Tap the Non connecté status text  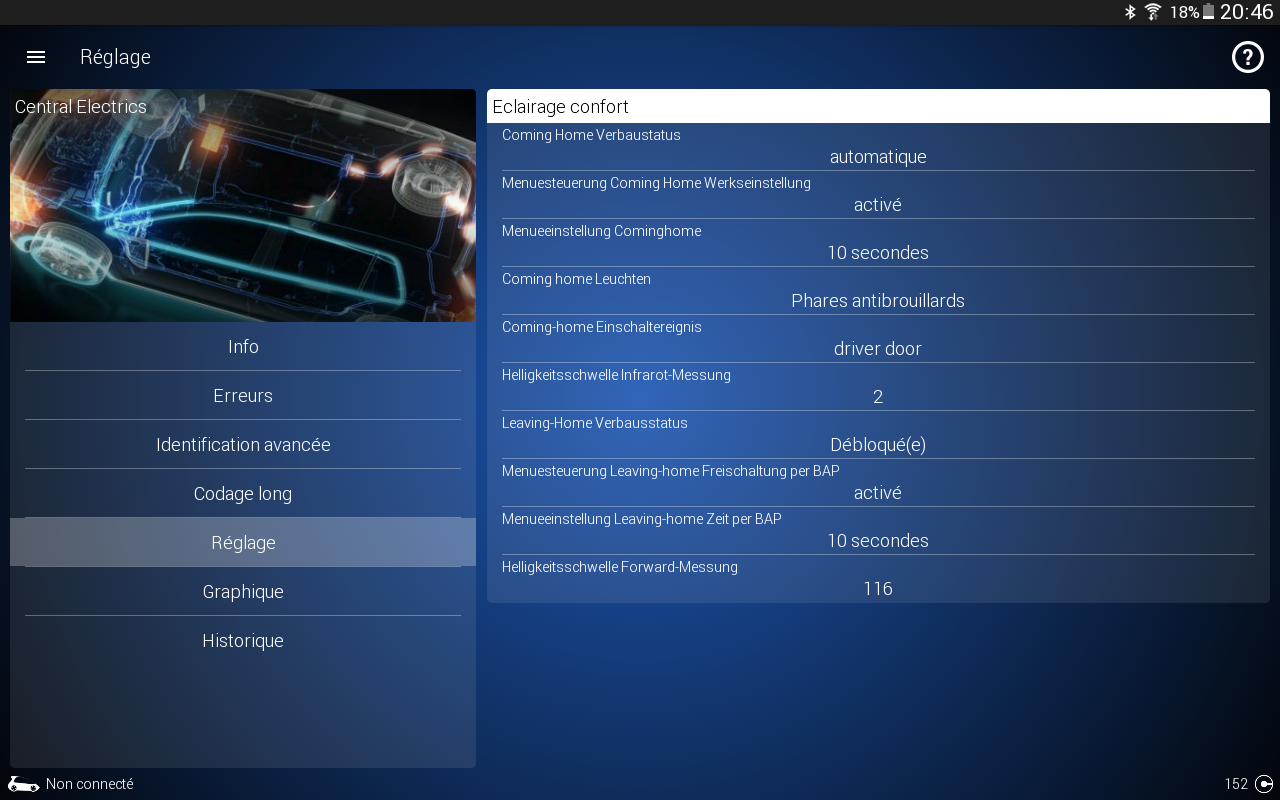(x=90, y=784)
